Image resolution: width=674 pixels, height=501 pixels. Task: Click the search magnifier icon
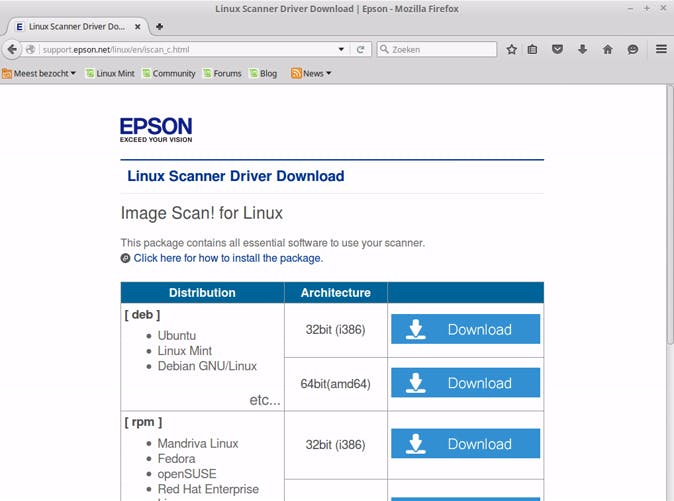(384, 49)
